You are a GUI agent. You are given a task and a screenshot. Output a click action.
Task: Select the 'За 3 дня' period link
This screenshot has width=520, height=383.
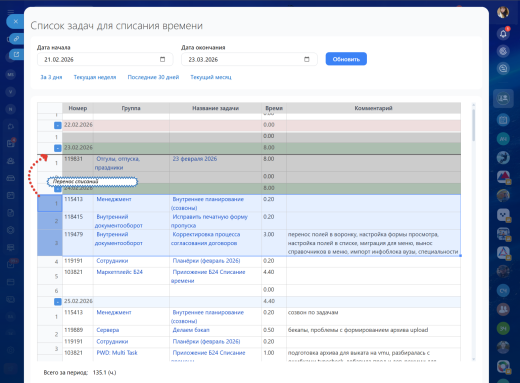pos(51,77)
